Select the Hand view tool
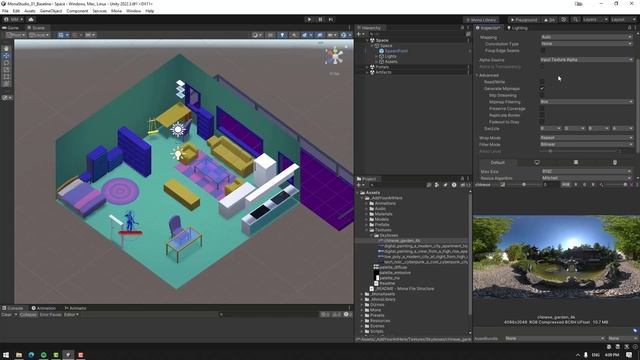The height and width of the screenshot is (360, 640). coord(6,49)
